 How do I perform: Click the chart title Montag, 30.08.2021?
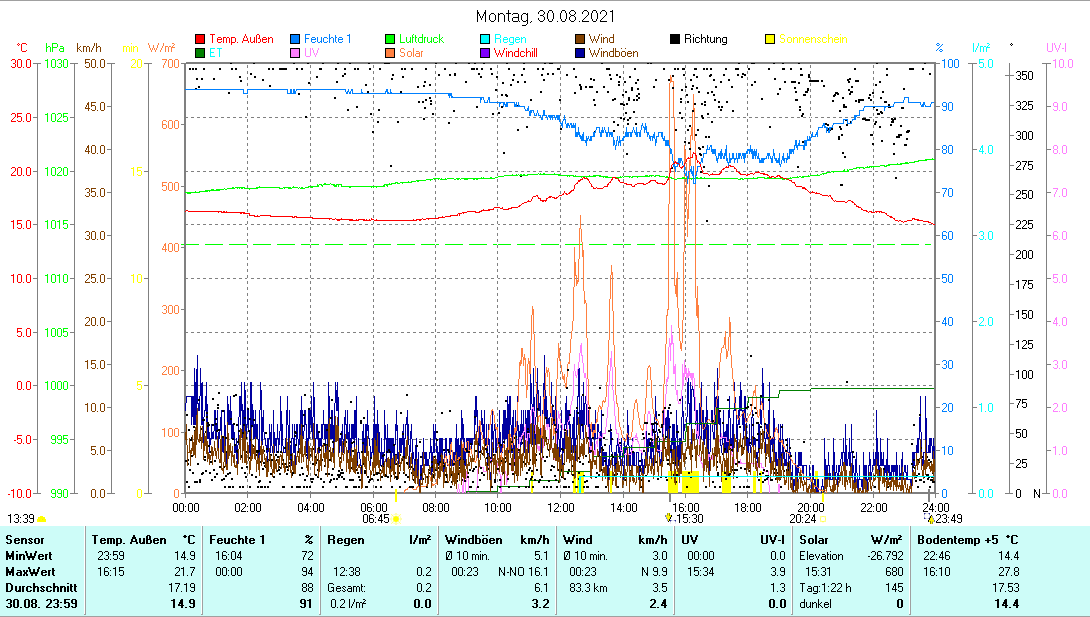point(545,16)
